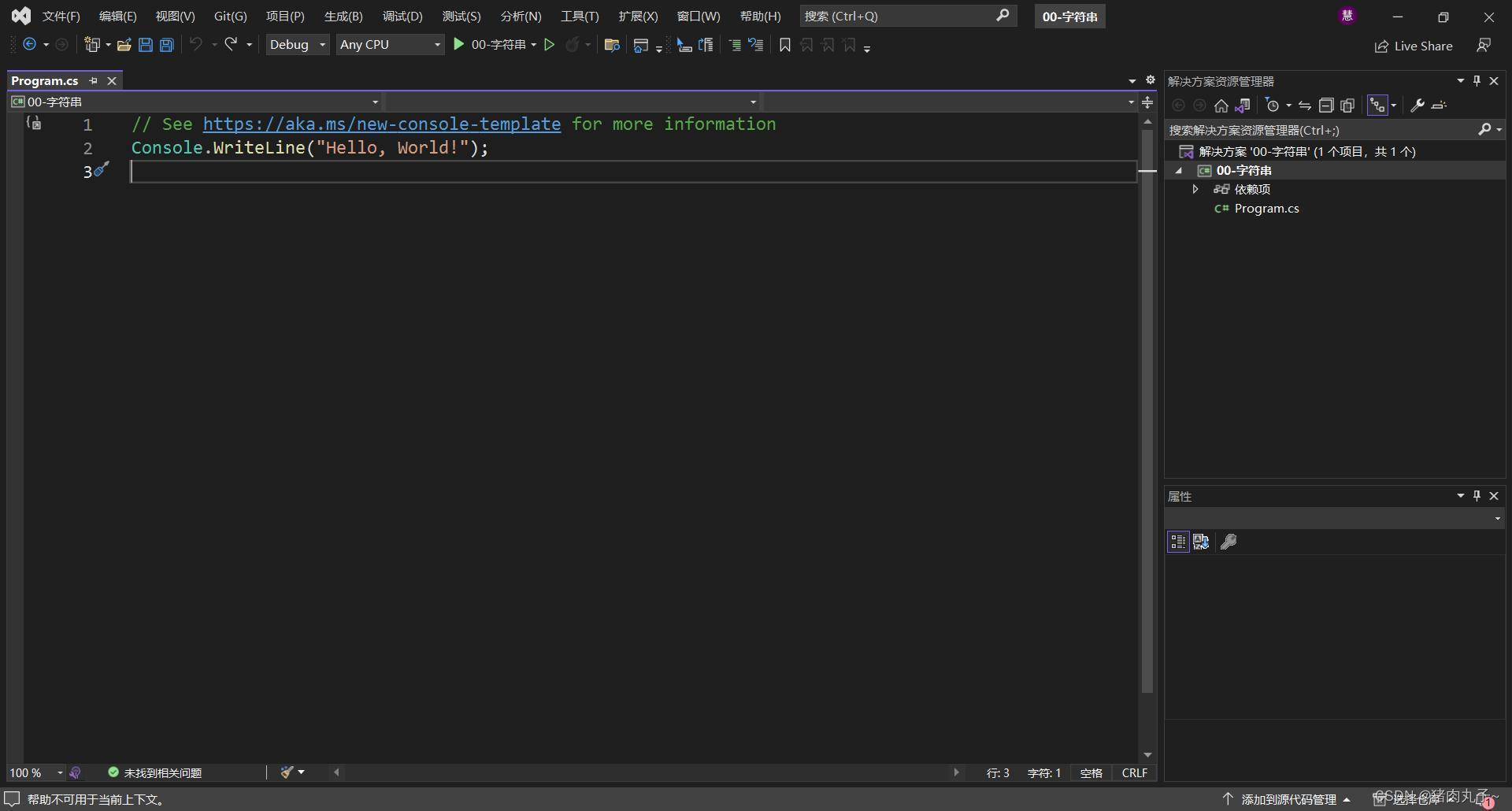Expand the 依赖项 dependencies node

click(x=1195, y=189)
